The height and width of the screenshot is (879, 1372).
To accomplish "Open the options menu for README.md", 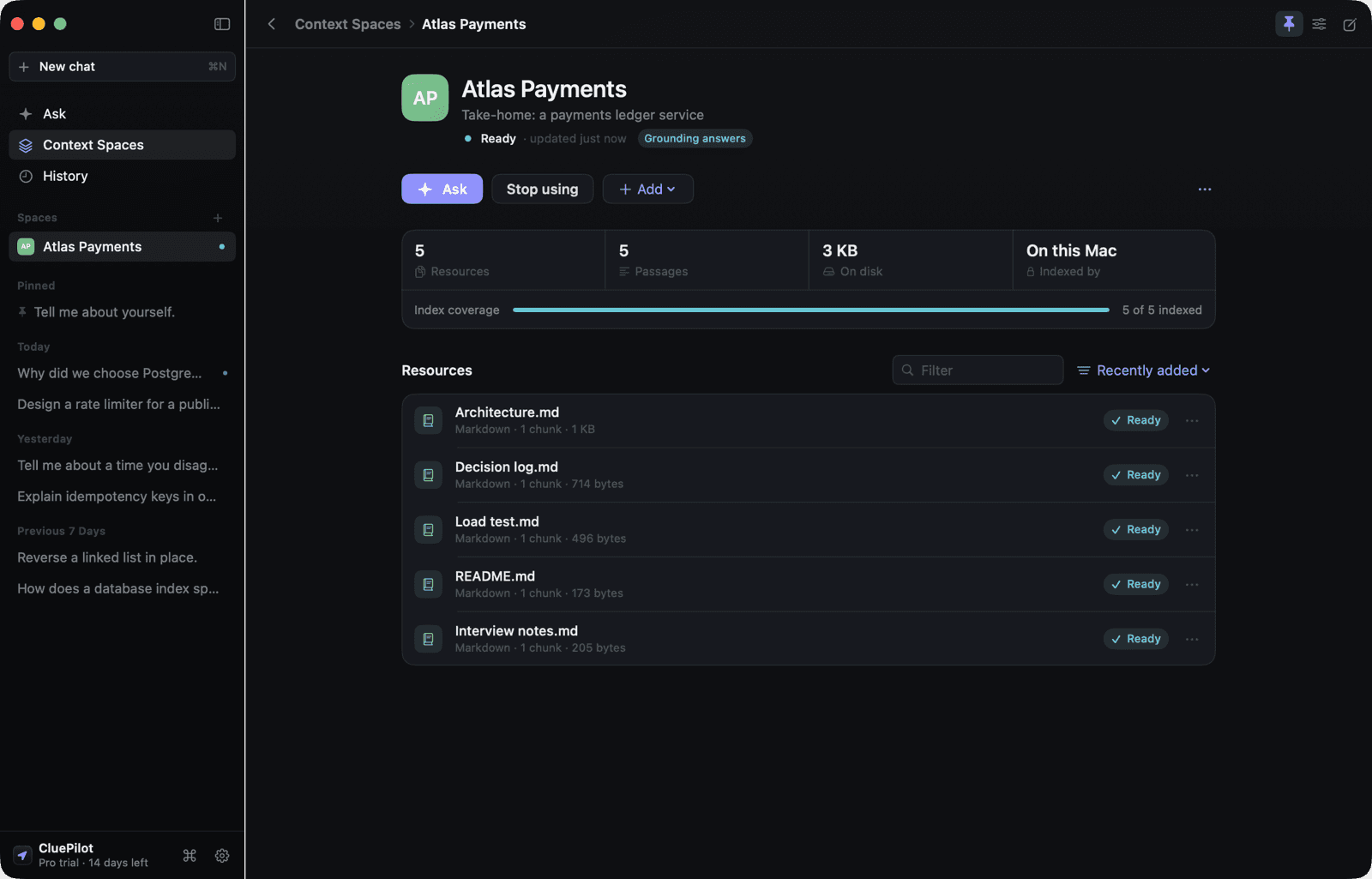I will (1192, 585).
